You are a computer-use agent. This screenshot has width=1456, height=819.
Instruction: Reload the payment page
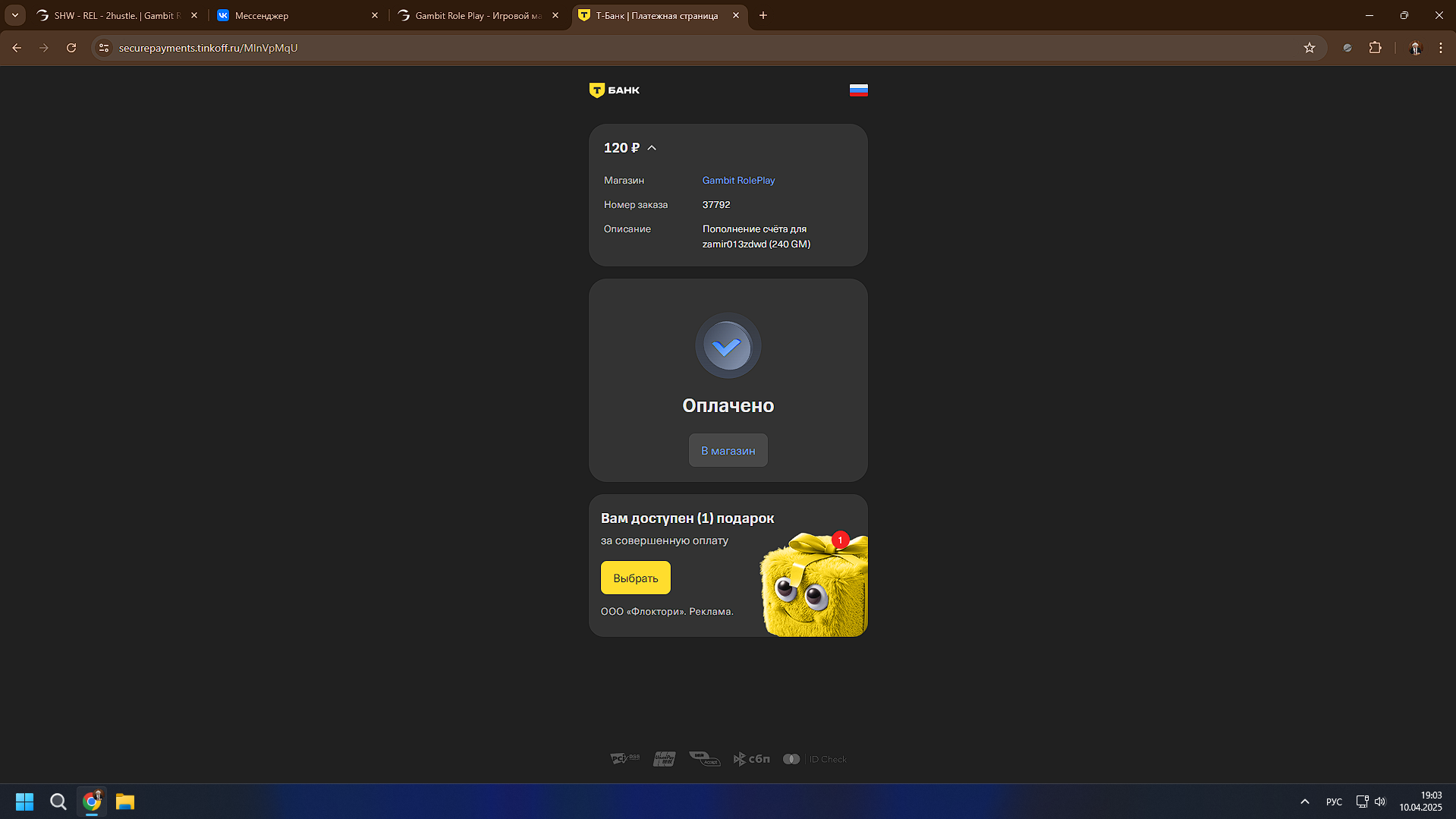coord(71,48)
